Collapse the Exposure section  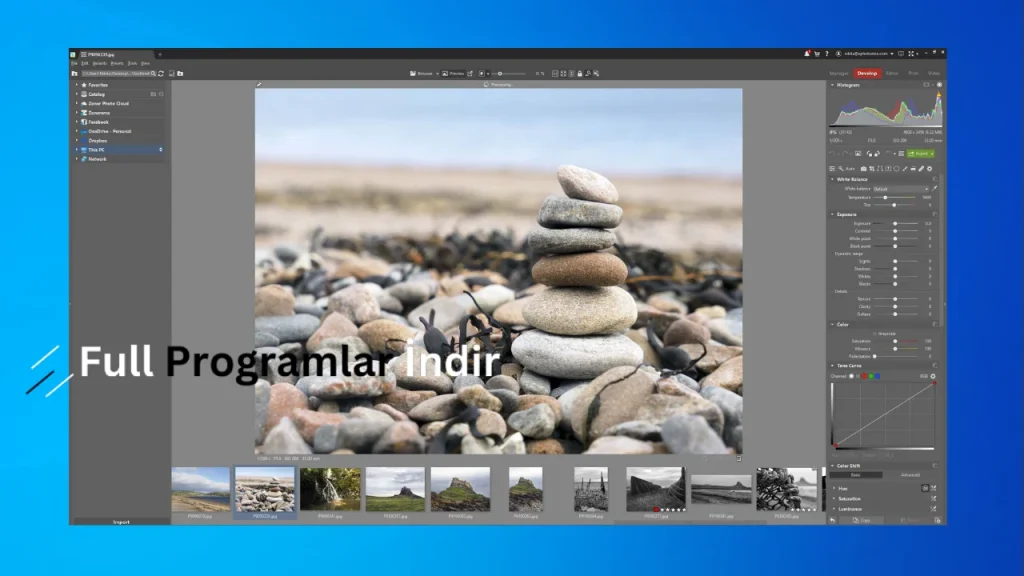click(x=832, y=214)
